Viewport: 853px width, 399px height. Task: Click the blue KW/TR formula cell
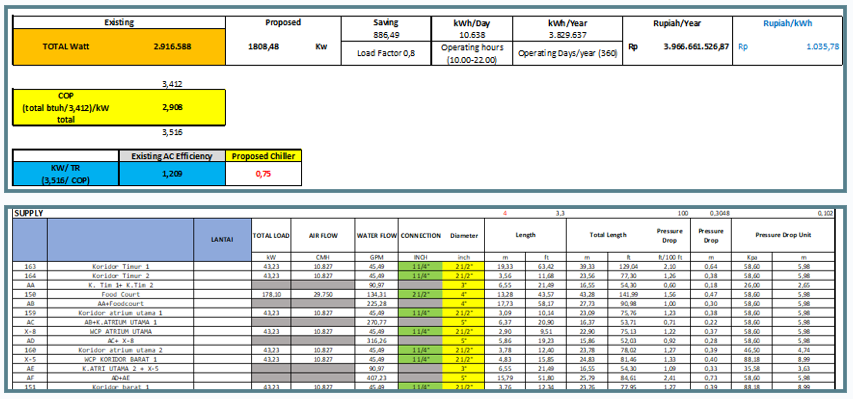pos(65,174)
